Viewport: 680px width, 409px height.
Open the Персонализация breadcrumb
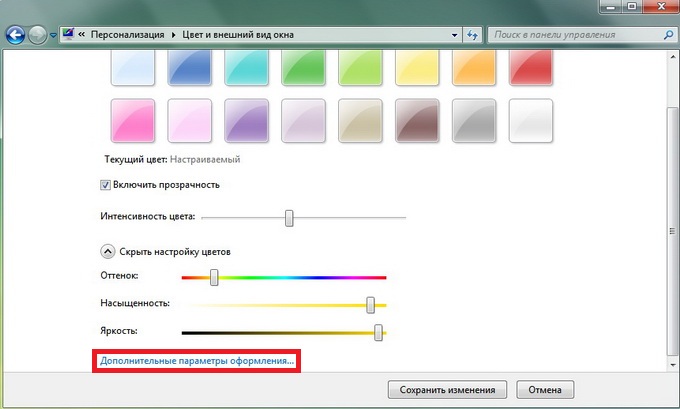pyautogui.click(x=128, y=35)
